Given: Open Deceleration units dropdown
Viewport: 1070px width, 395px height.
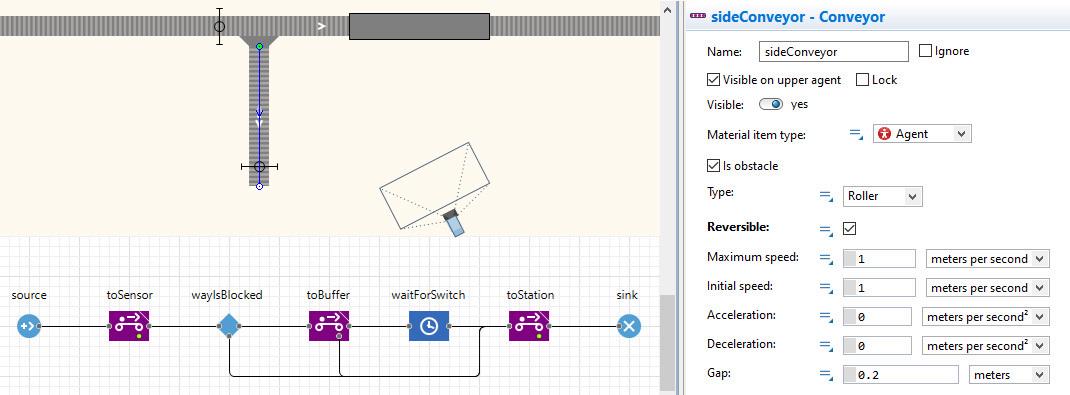Looking at the screenshot, I should coord(985,346).
